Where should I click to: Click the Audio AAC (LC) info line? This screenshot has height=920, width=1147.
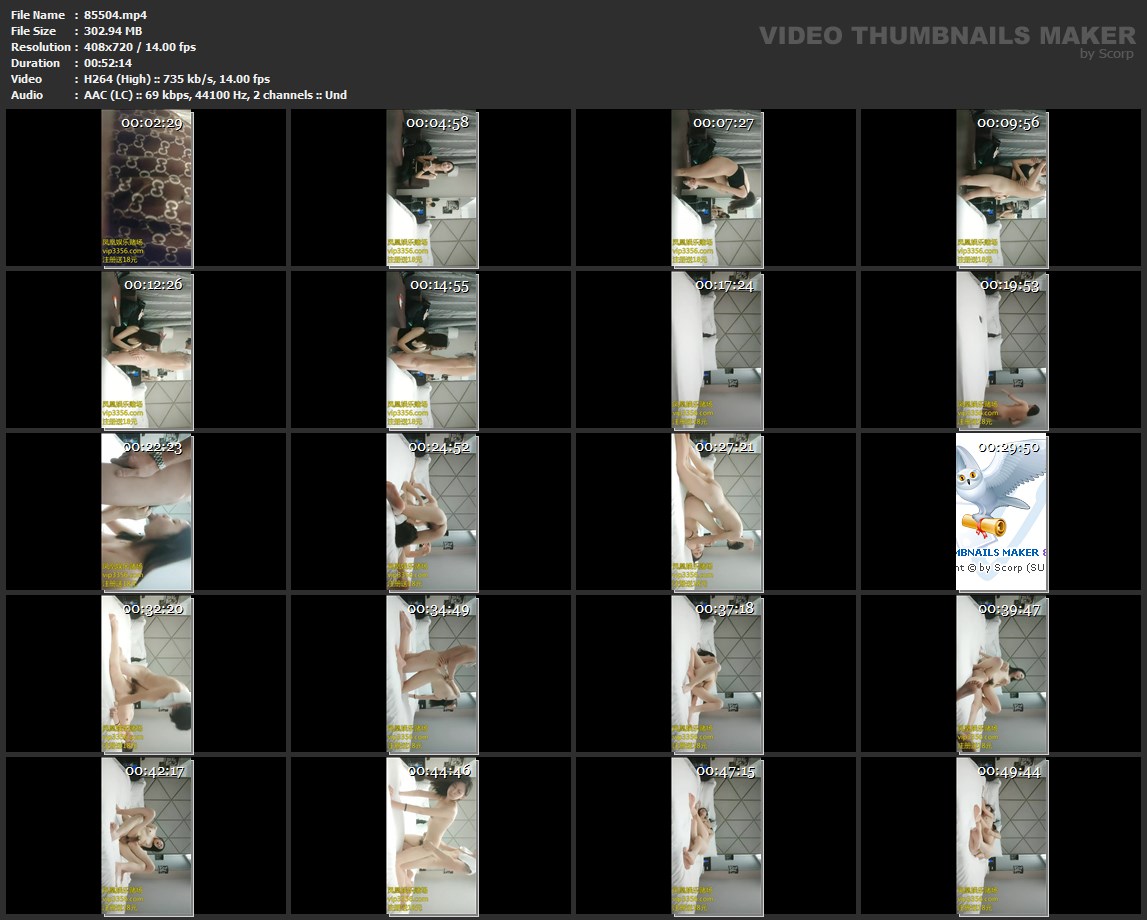[215, 95]
